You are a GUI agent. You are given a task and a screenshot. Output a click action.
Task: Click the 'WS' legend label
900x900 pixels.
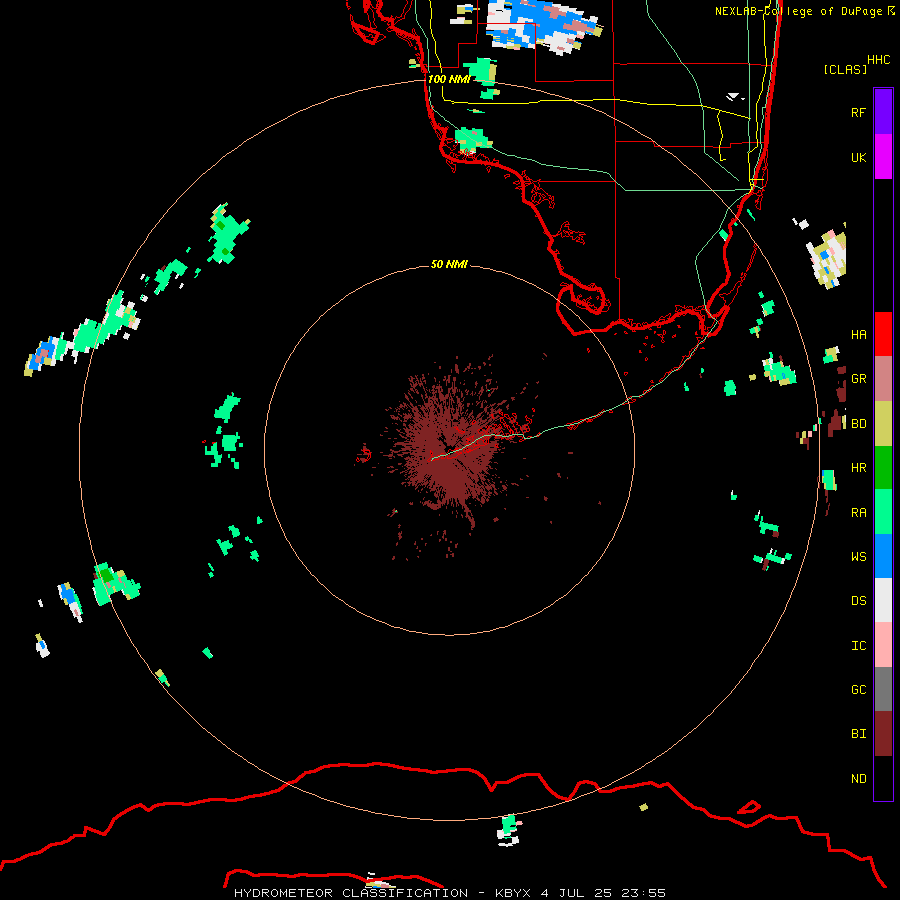858,556
